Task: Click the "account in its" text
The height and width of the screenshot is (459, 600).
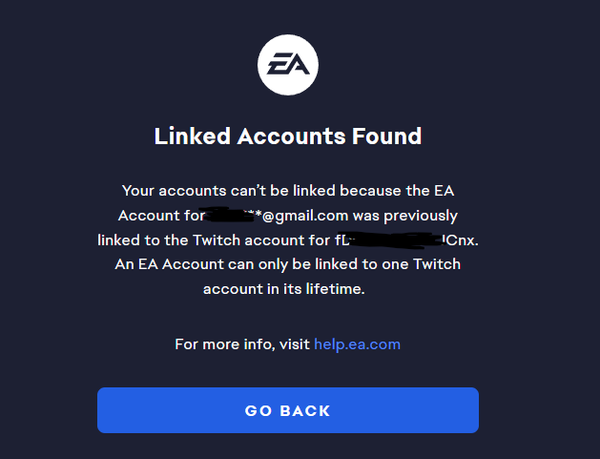Action: 252,289
